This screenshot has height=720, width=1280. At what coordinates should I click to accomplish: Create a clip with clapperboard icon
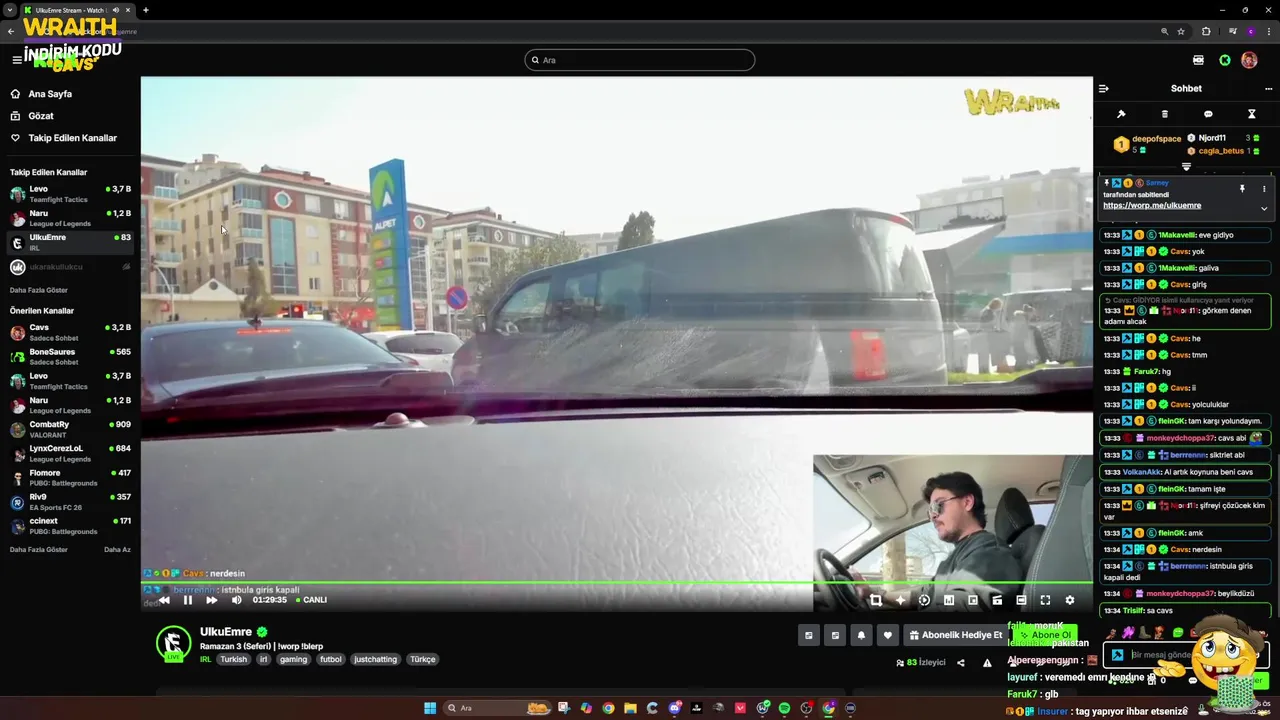[997, 600]
